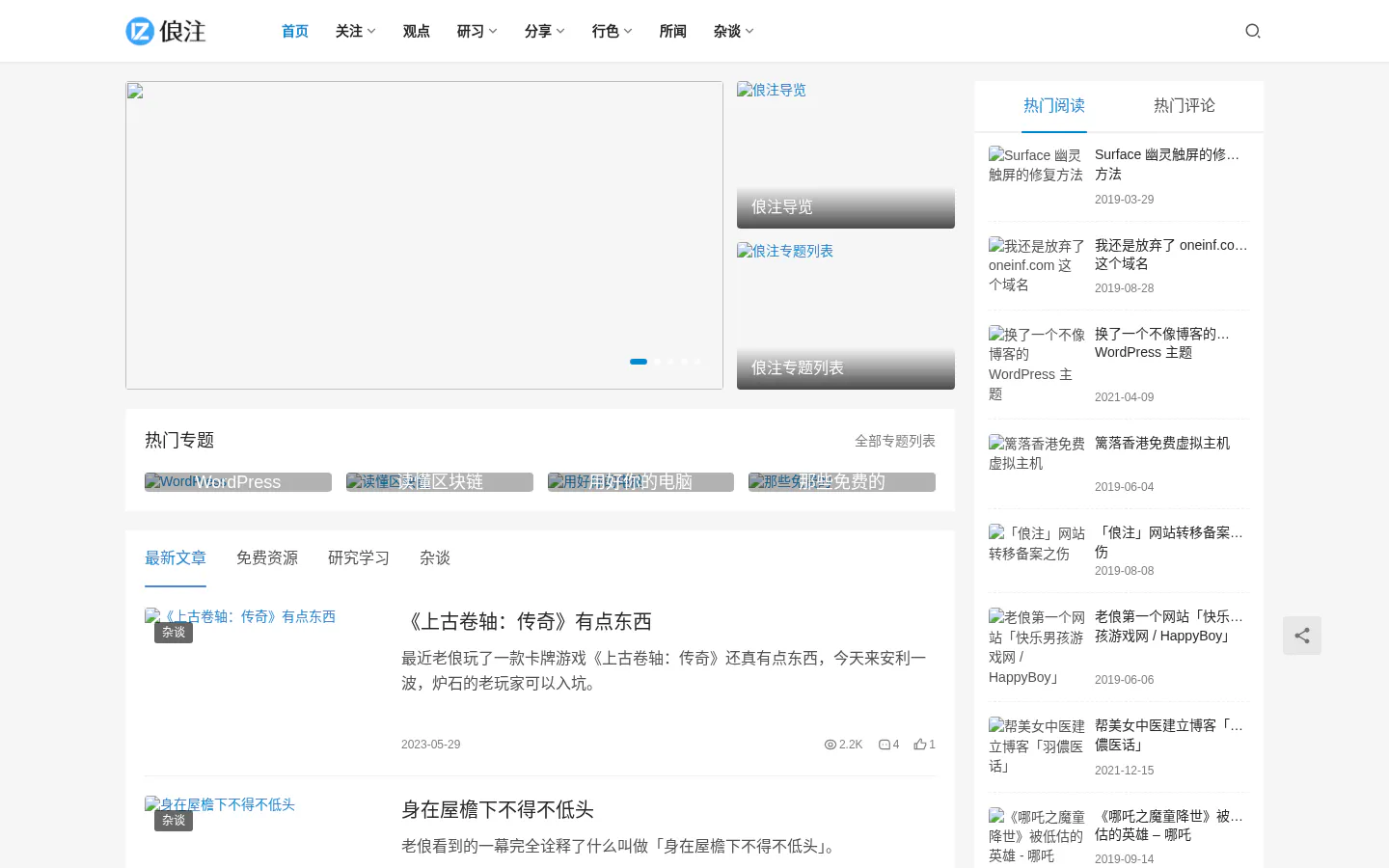The width and height of the screenshot is (1389, 868).
Task: Select the 研究学习 tab
Action: click(x=359, y=558)
